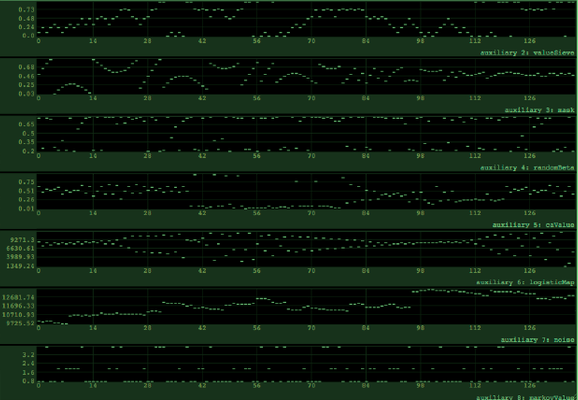Click the 'auxiliary 4: randomBeta' title

click(527, 168)
